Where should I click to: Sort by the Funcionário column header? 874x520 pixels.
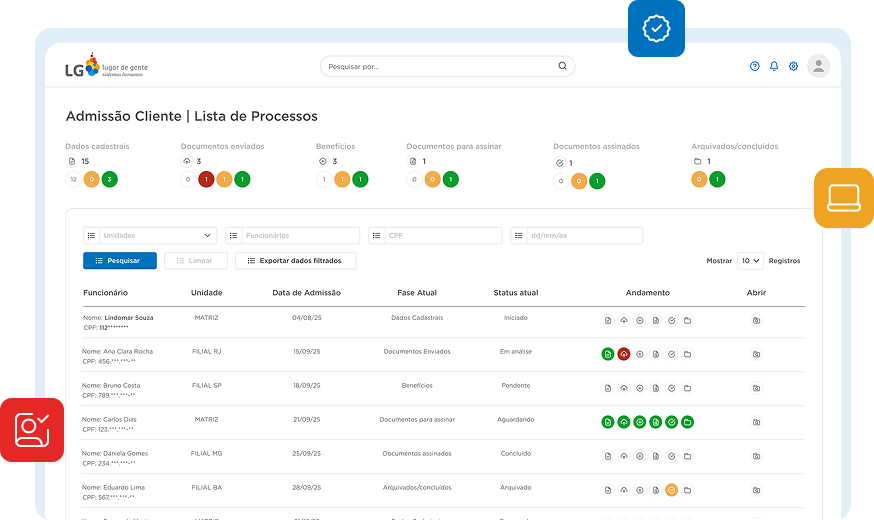tap(105, 293)
